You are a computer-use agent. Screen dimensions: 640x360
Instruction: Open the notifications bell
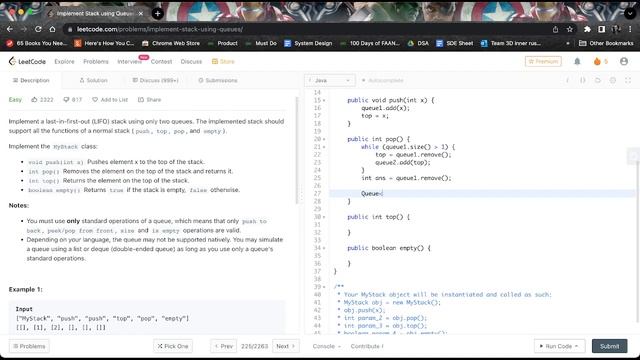[577, 62]
